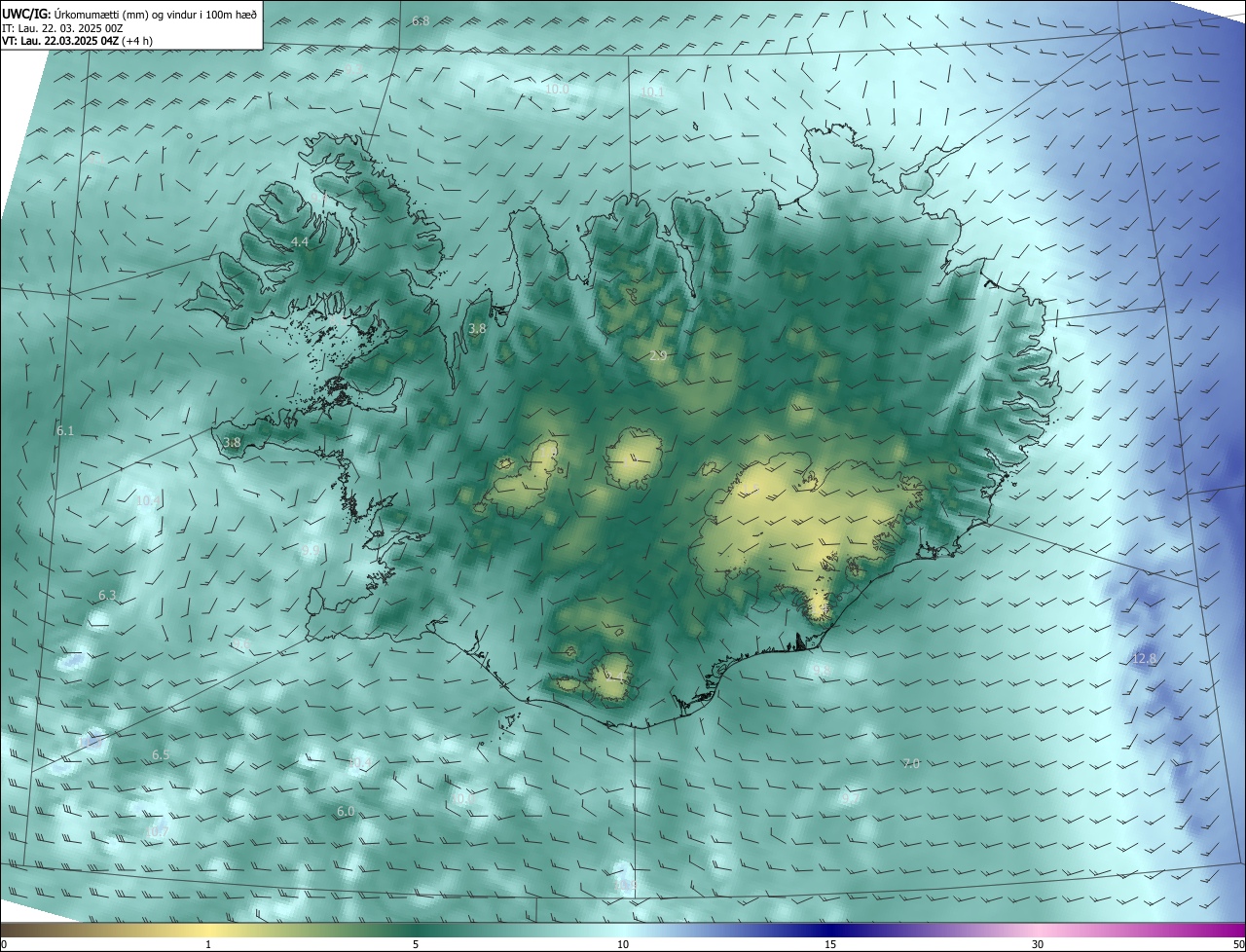Click the 6.8 value label on the map
The height and width of the screenshot is (952, 1246).
[420, 20]
